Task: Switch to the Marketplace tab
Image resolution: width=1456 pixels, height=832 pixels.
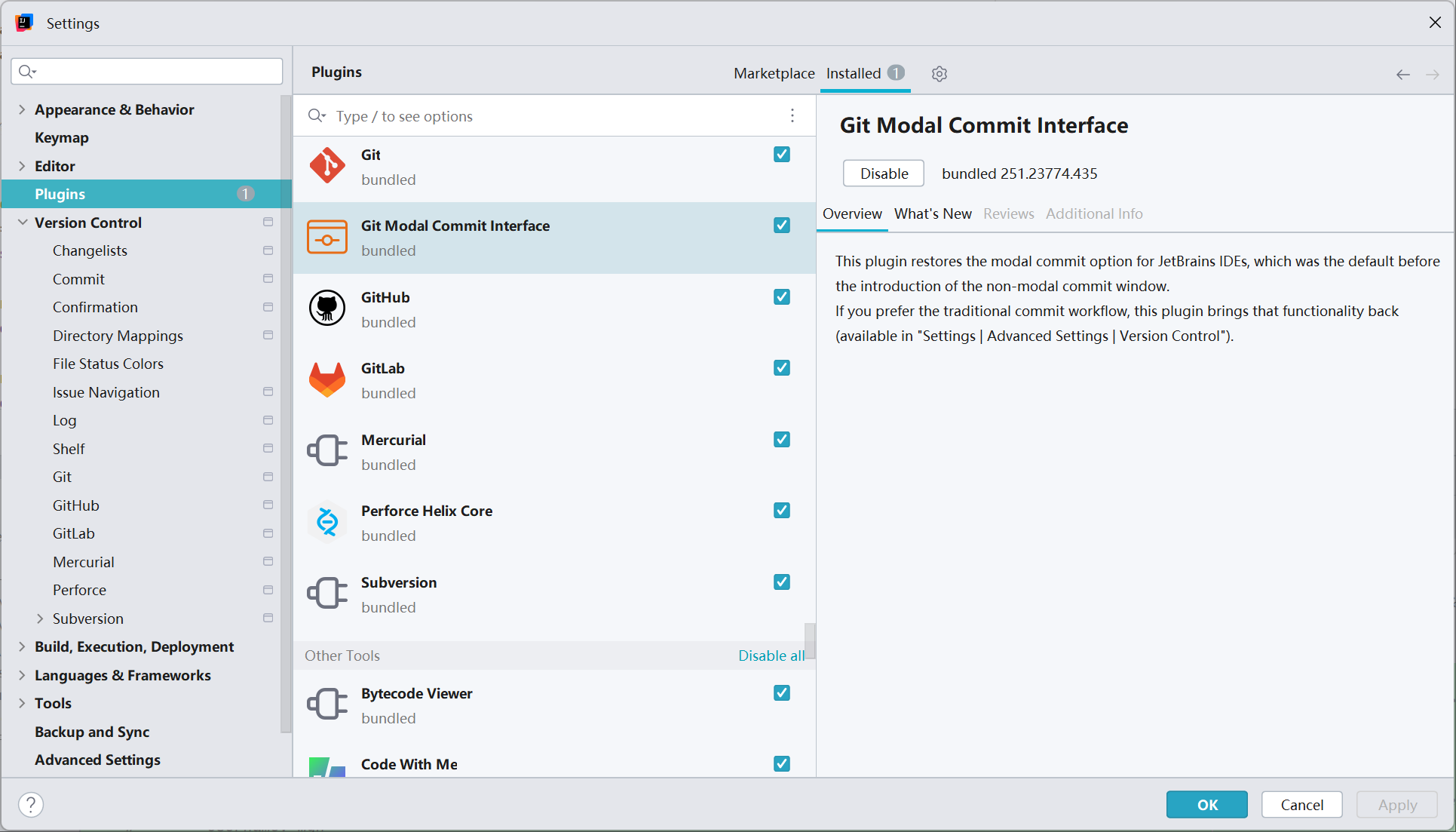Action: 774,73
